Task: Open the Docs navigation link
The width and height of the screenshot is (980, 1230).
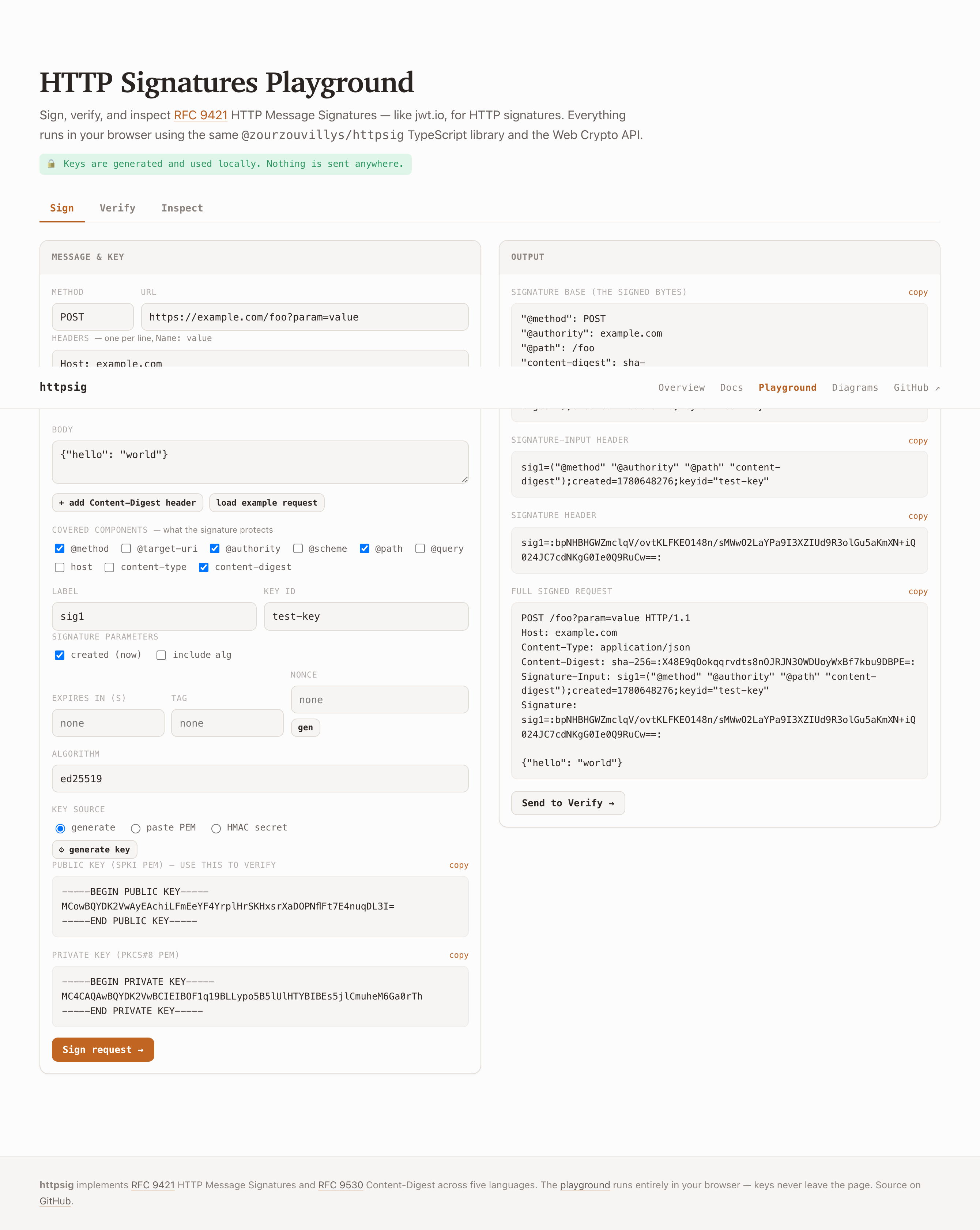Action: click(731, 387)
